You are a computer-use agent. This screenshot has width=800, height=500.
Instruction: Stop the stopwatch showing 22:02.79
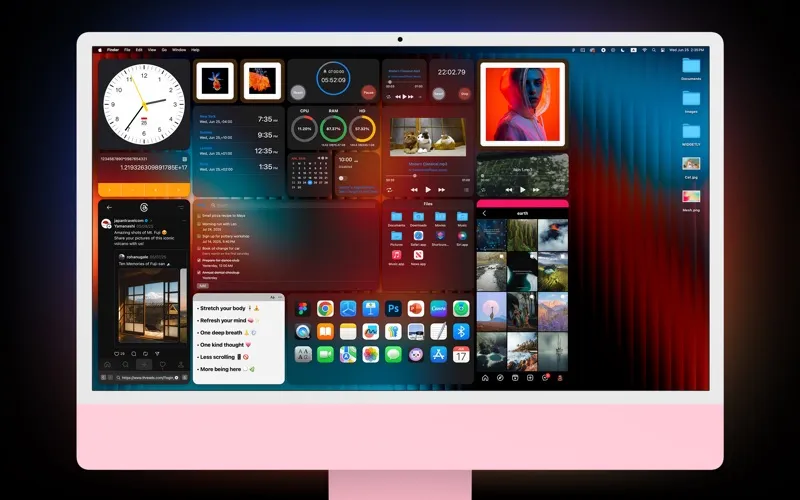[x=464, y=93]
